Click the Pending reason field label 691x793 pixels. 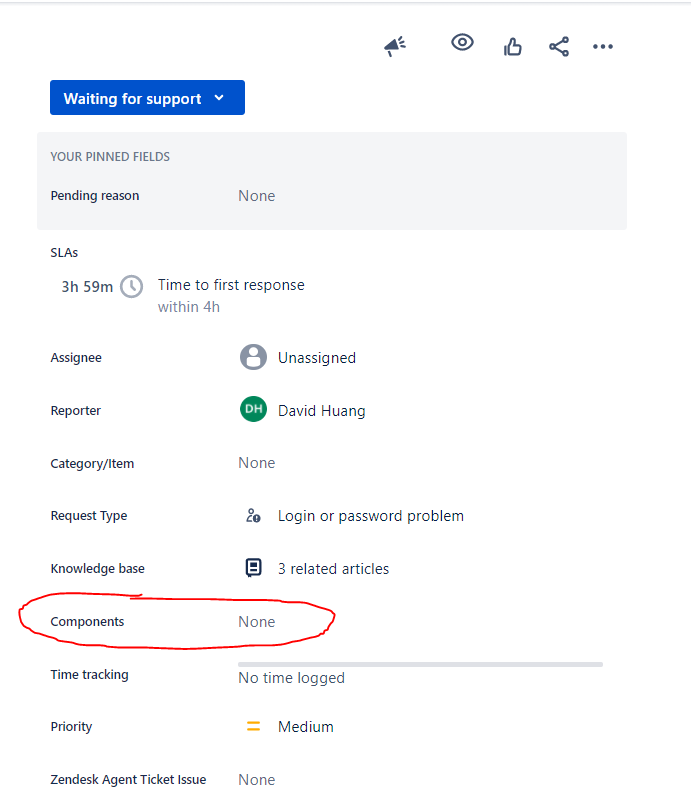[x=95, y=196]
